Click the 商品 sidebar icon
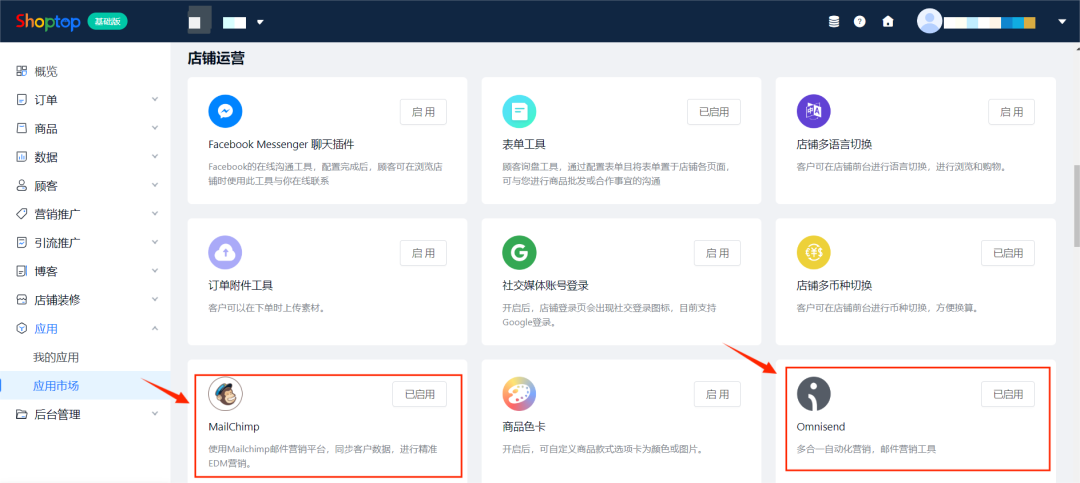 (21, 129)
